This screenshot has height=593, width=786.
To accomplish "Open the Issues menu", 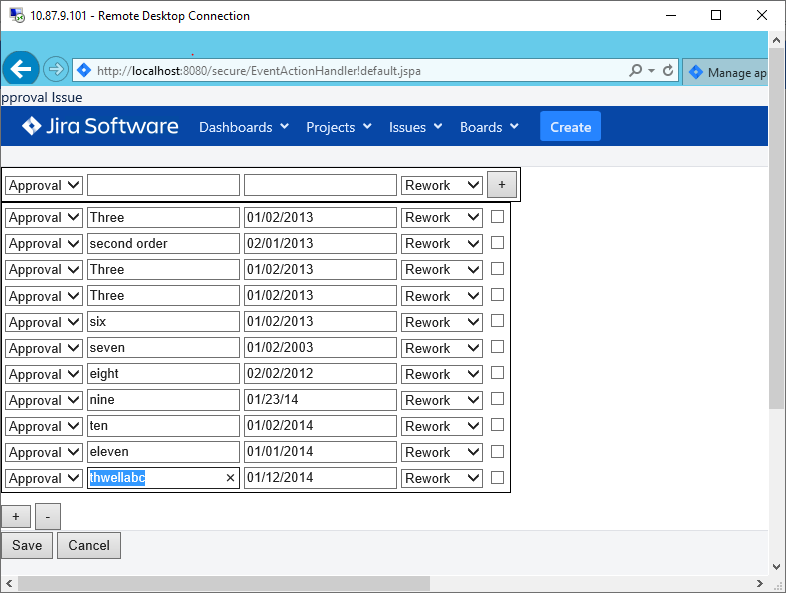I will point(415,127).
